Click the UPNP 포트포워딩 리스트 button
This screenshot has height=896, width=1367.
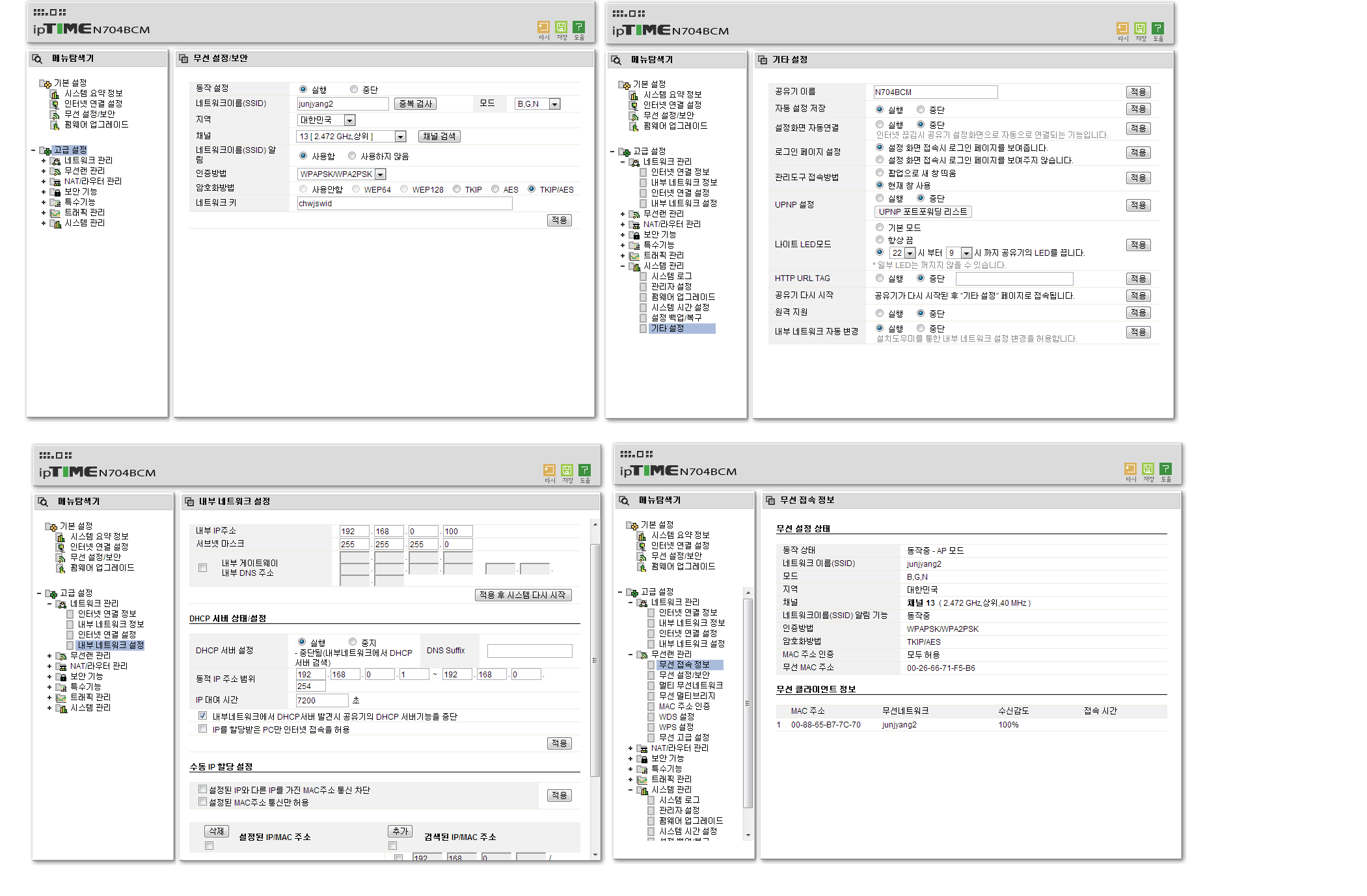point(923,212)
